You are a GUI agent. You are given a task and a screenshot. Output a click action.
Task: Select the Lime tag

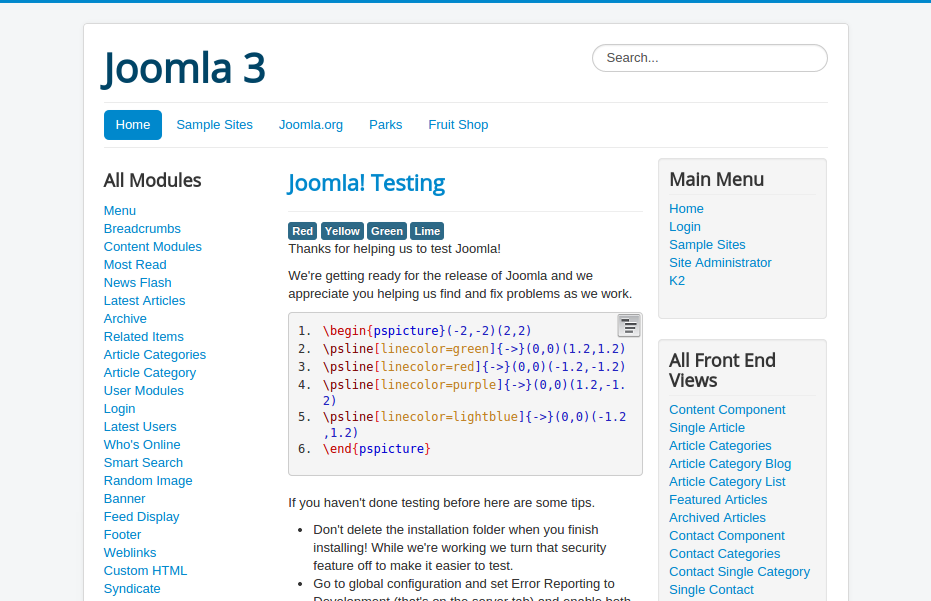[x=428, y=231]
